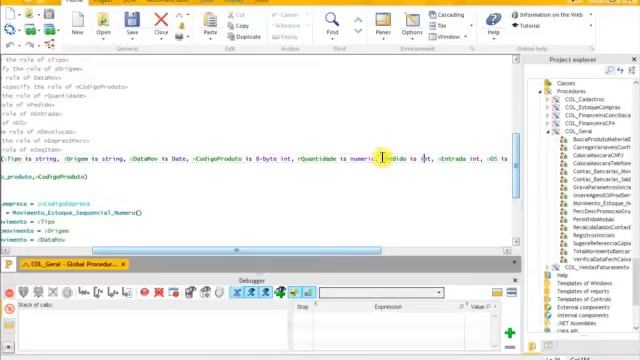The image size is (640, 360).
Task: Close the Project explorer pane
Action: (x=634, y=60)
